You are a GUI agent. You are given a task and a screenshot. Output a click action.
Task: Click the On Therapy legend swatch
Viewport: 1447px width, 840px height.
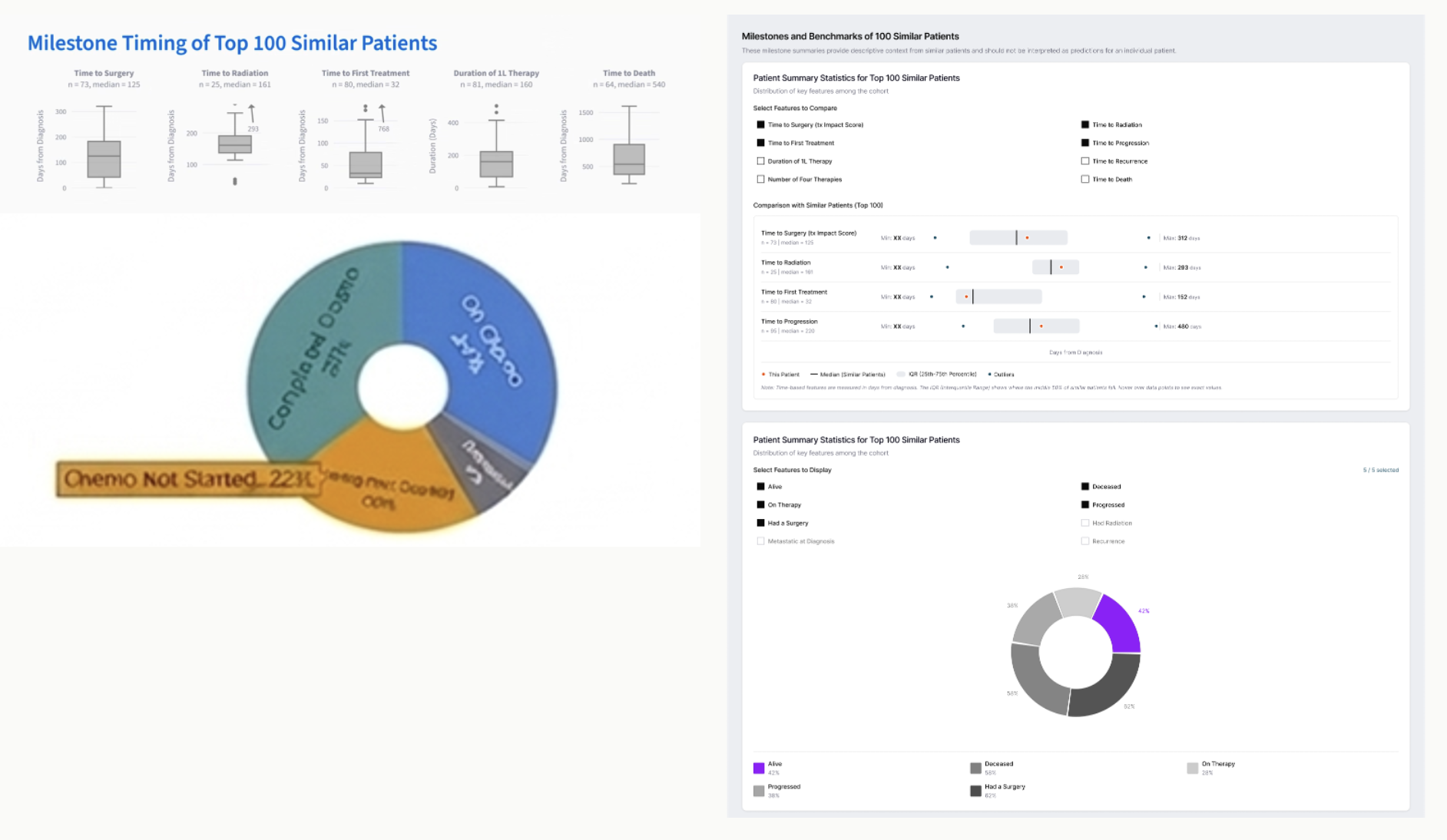(x=1192, y=768)
